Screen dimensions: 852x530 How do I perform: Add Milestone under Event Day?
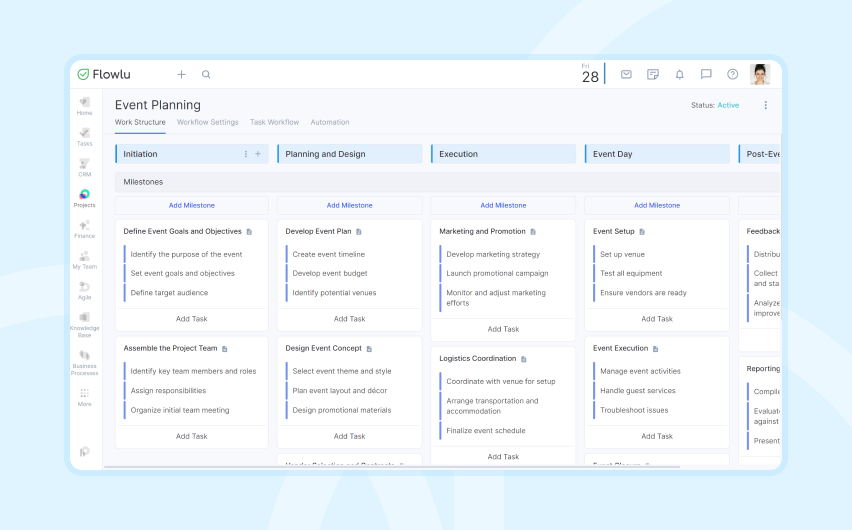click(x=657, y=205)
